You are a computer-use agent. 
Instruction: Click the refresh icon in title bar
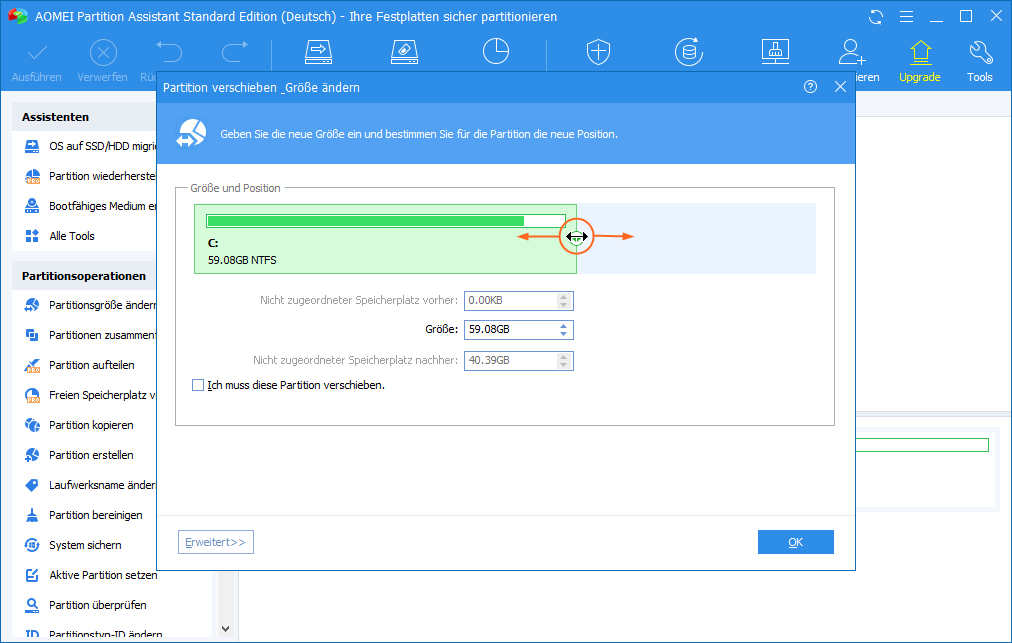[876, 17]
